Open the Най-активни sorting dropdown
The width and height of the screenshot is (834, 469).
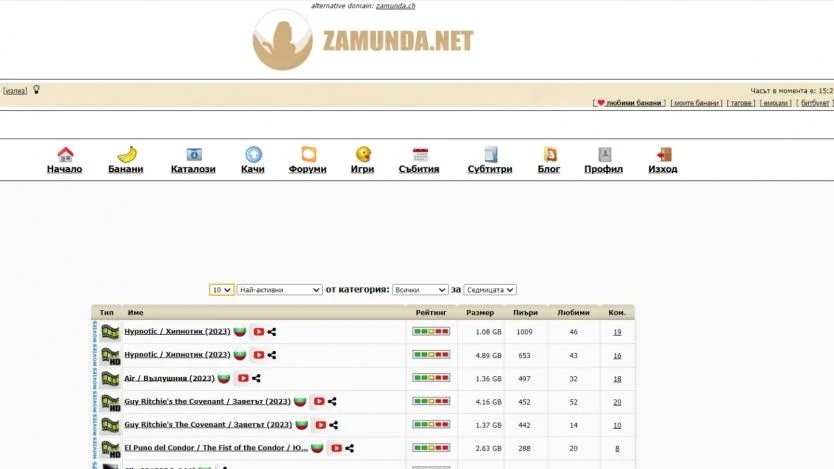coord(279,290)
